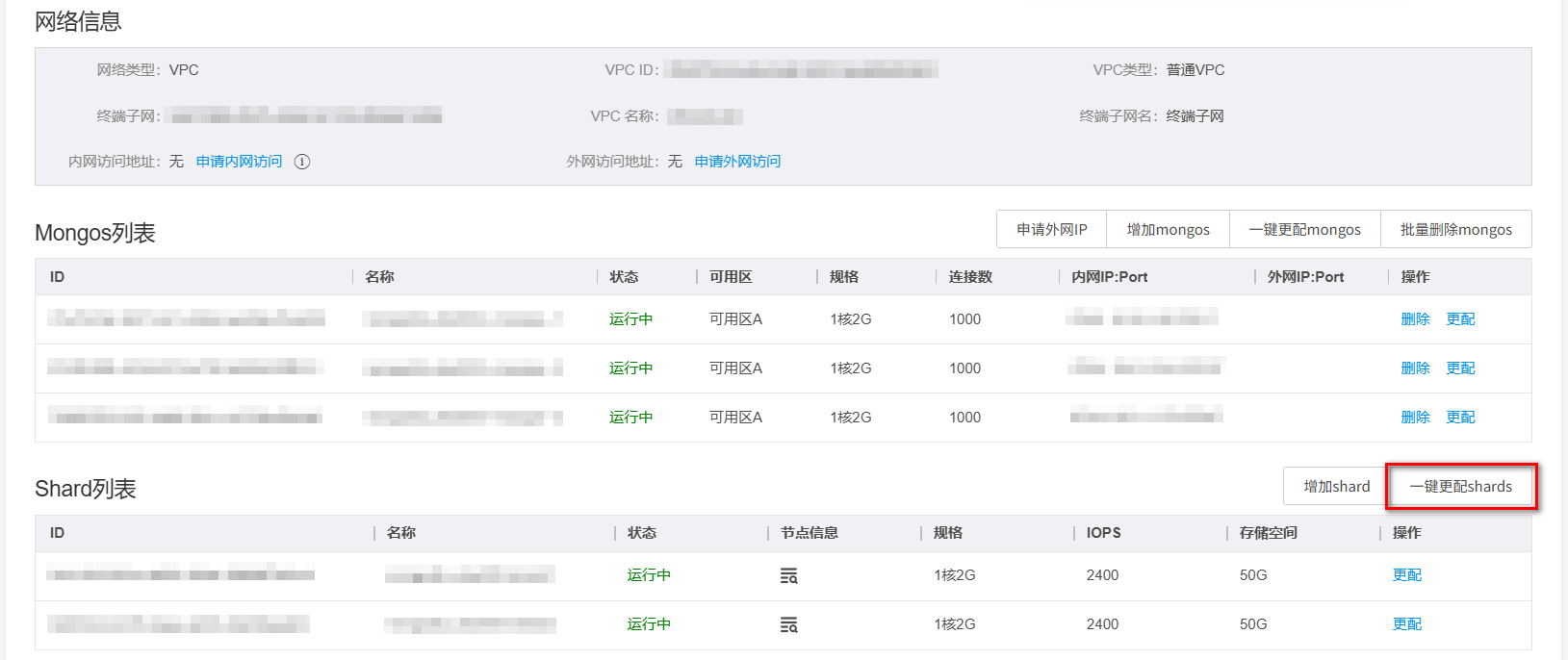Click the info icon beside 申请内网访问
Viewport: 1568px width, 660px height.
click(x=302, y=162)
